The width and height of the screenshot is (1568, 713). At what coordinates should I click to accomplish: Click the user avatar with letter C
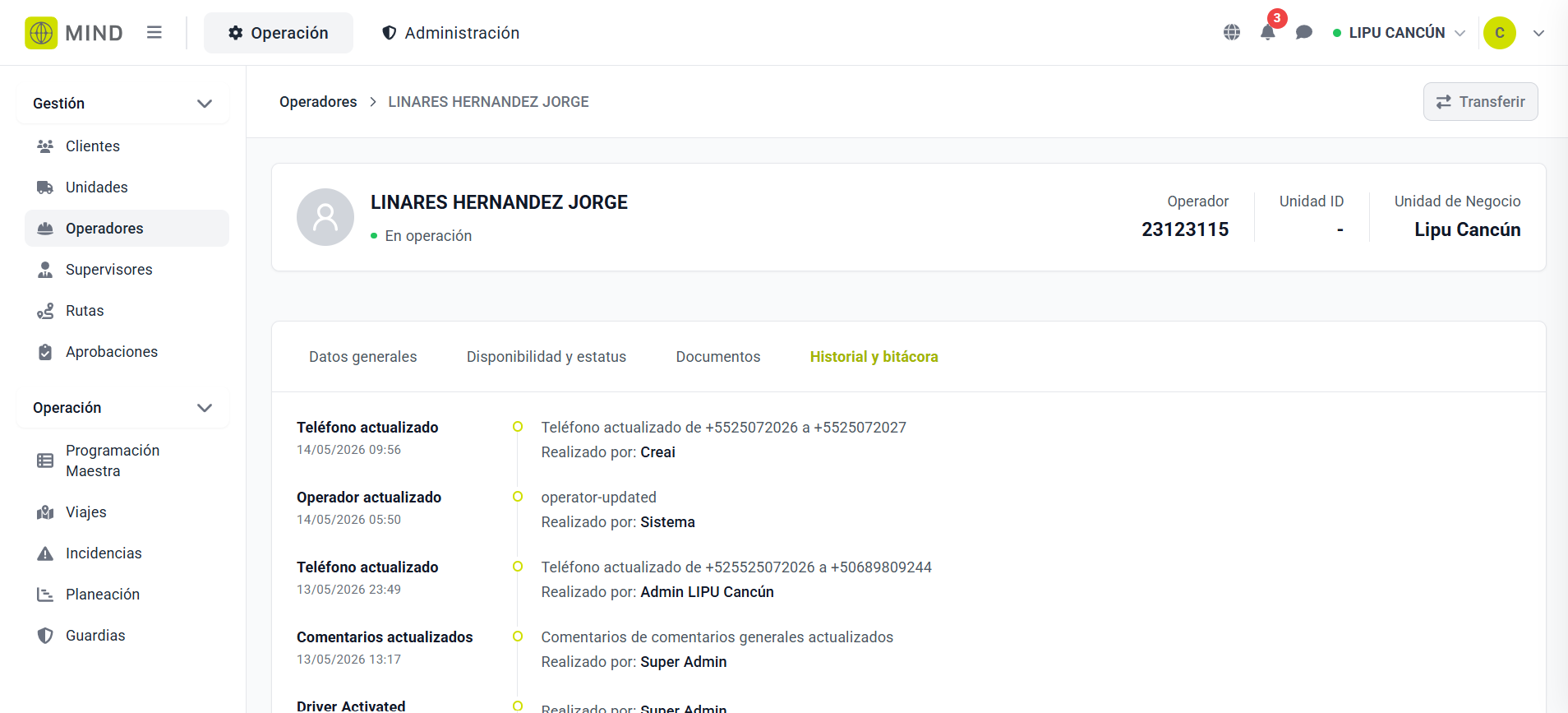coord(1500,33)
